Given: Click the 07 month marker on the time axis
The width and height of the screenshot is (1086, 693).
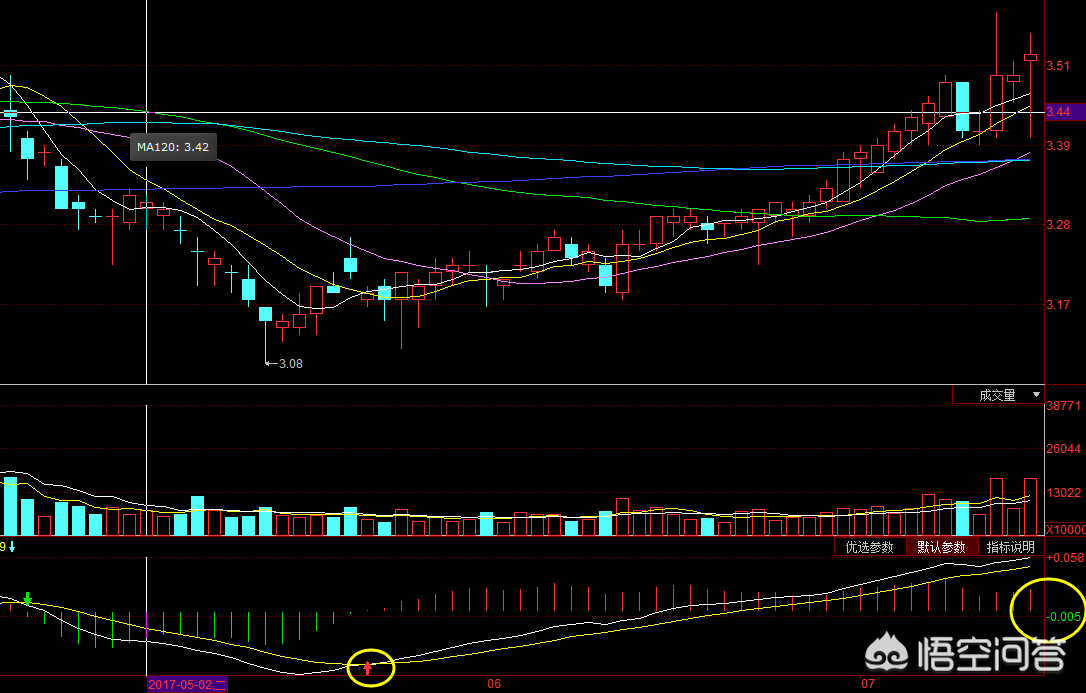Looking at the screenshot, I should point(867,685).
